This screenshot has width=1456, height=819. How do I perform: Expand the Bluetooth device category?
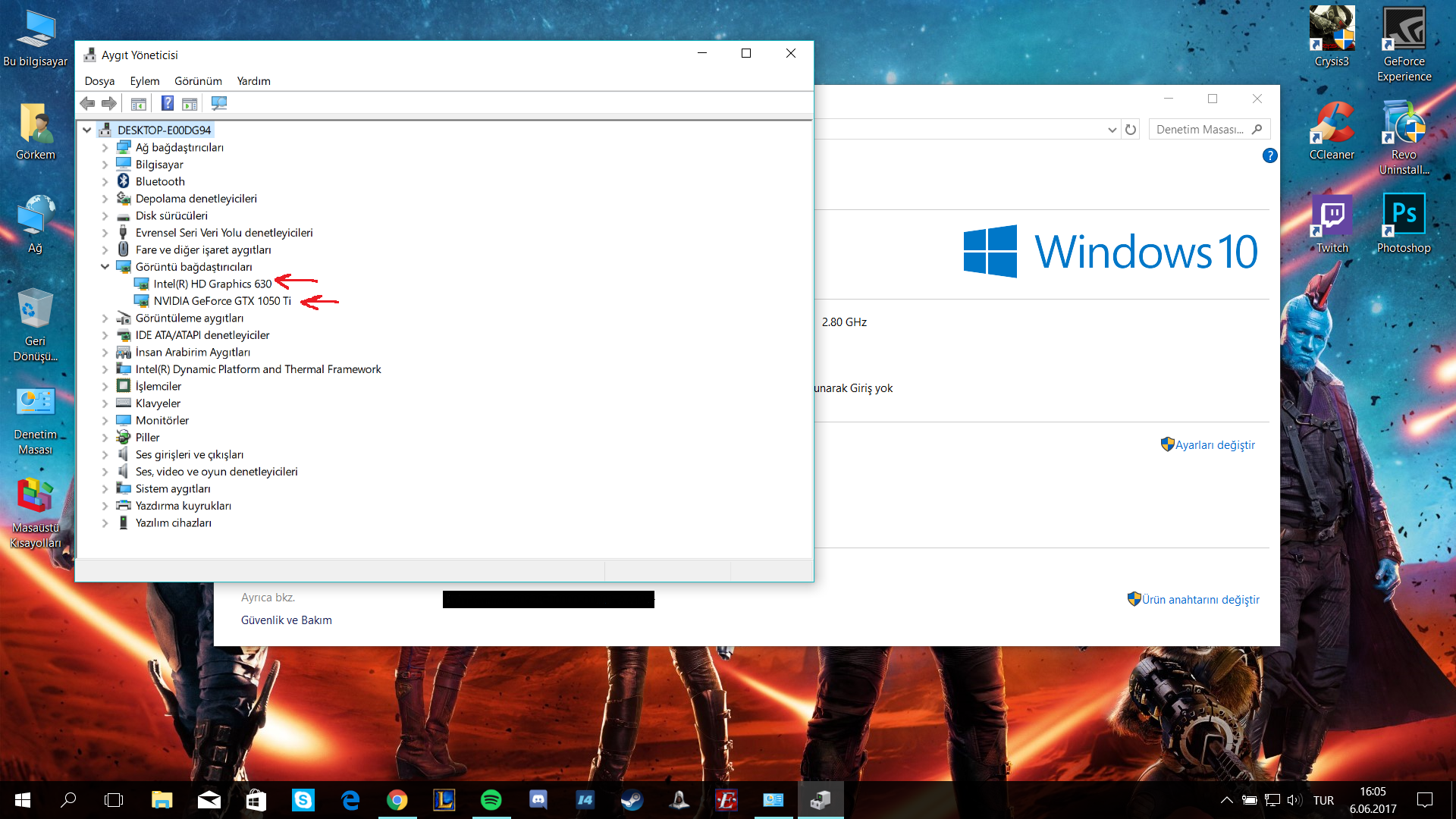(x=105, y=182)
